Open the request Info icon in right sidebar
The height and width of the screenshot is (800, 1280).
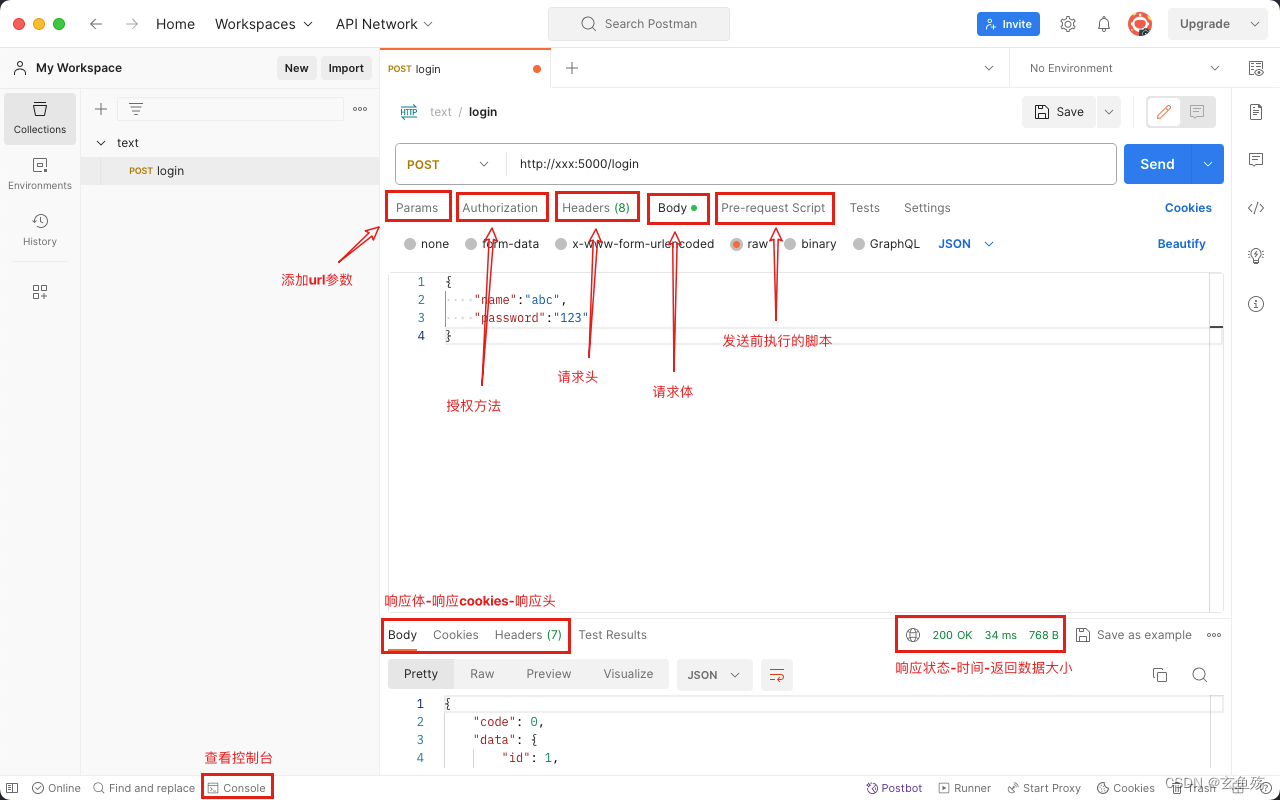[x=1256, y=304]
